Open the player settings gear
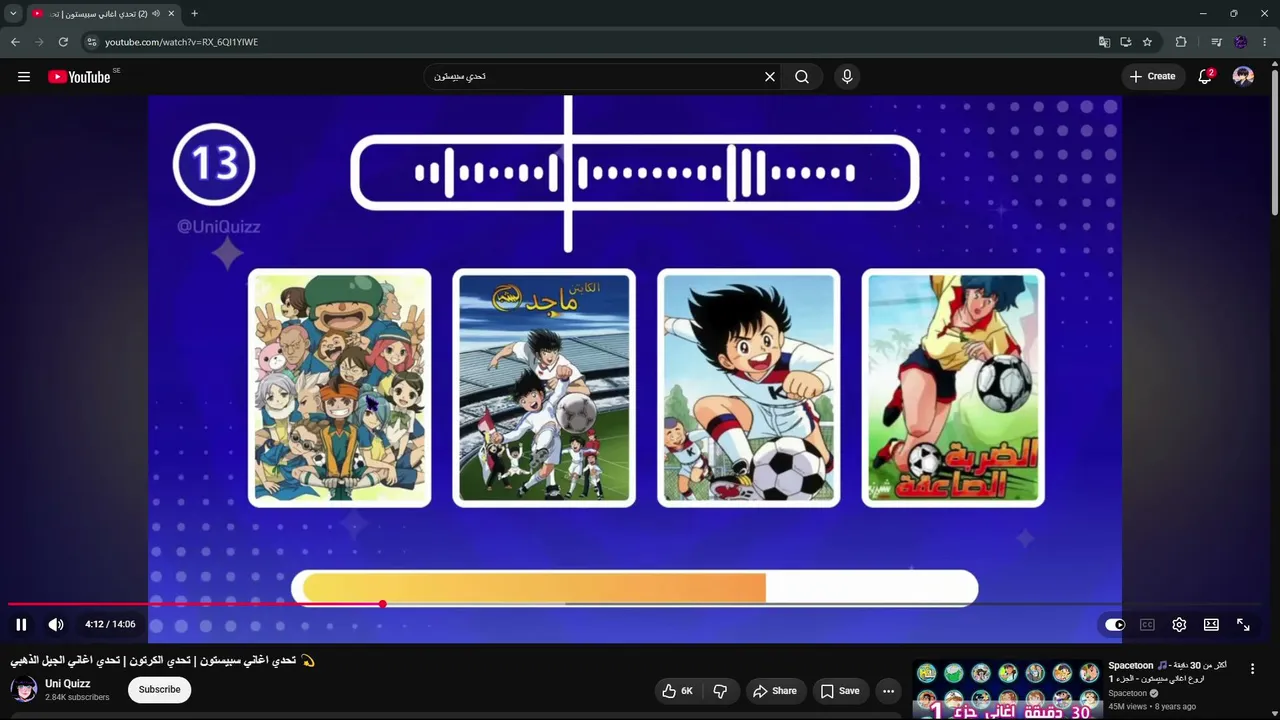The image size is (1280, 720). tap(1179, 625)
